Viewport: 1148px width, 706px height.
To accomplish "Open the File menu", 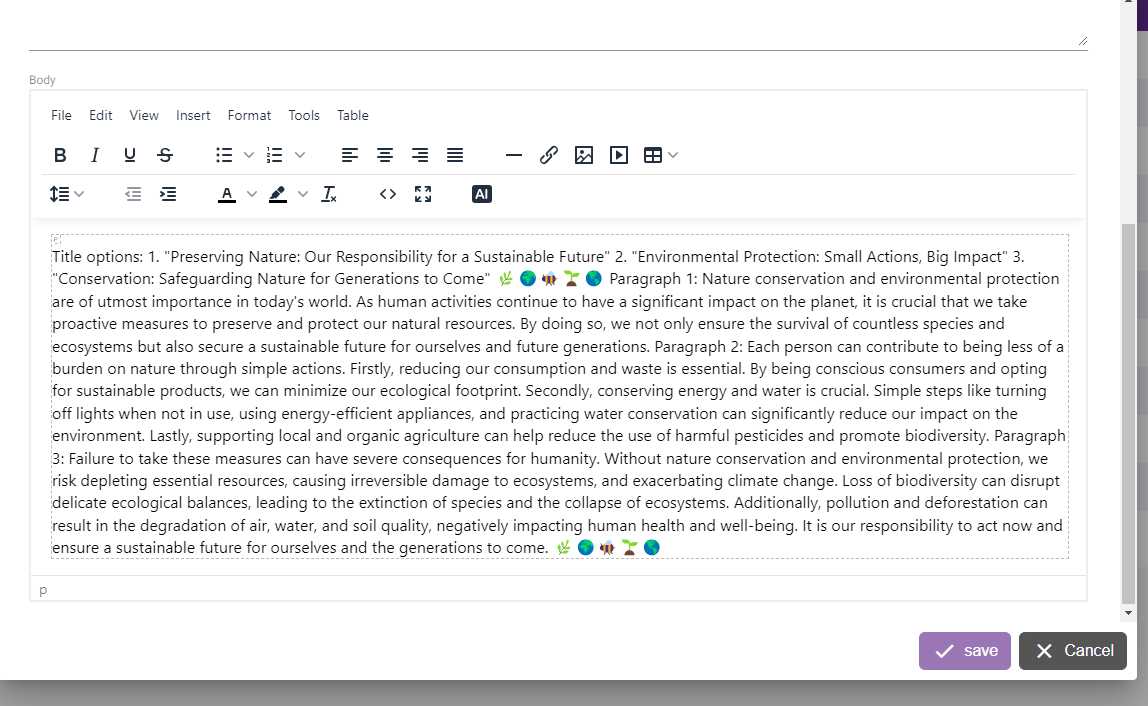I will [x=62, y=116].
